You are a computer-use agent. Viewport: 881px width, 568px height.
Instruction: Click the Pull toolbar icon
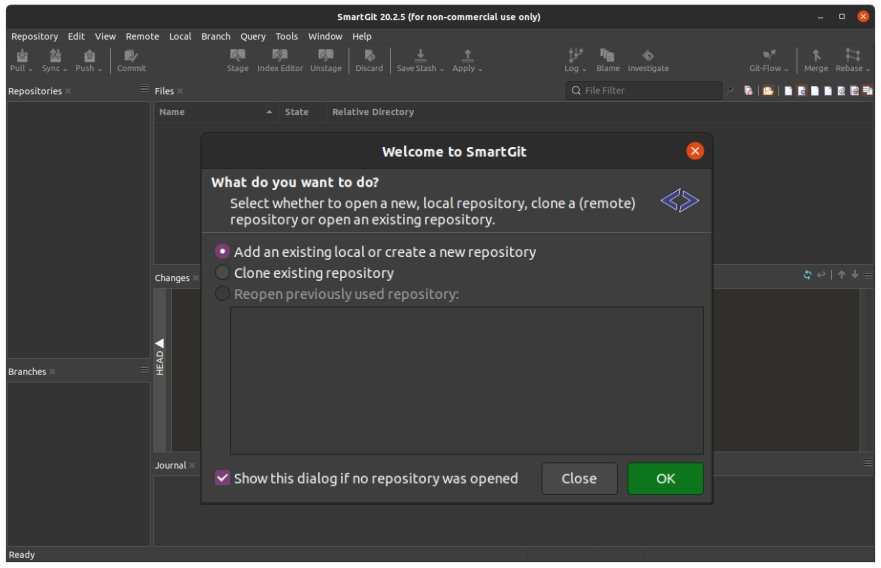(21, 56)
